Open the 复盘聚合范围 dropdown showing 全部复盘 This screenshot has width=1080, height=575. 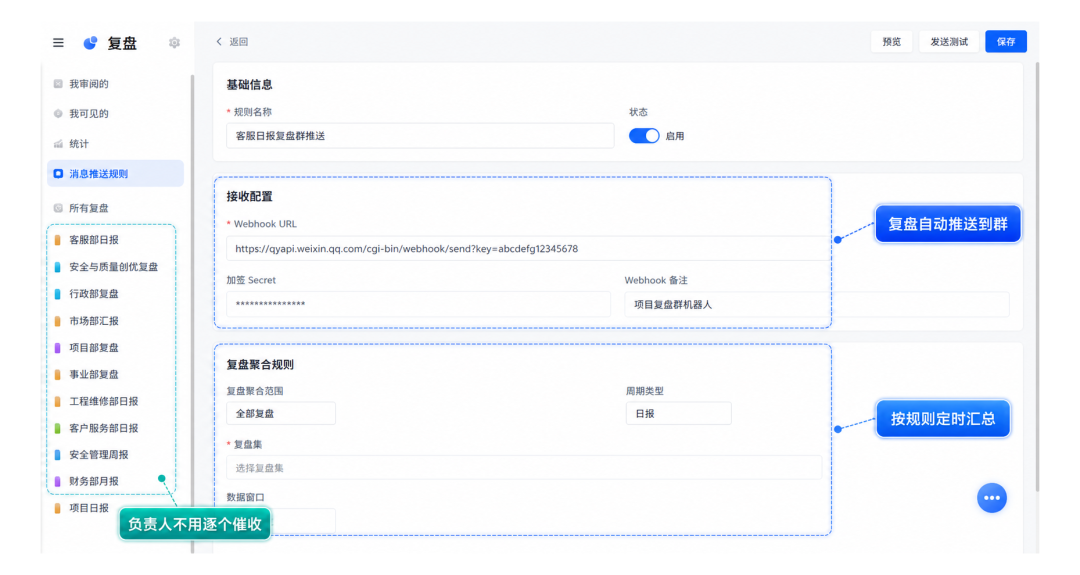[x=281, y=413]
